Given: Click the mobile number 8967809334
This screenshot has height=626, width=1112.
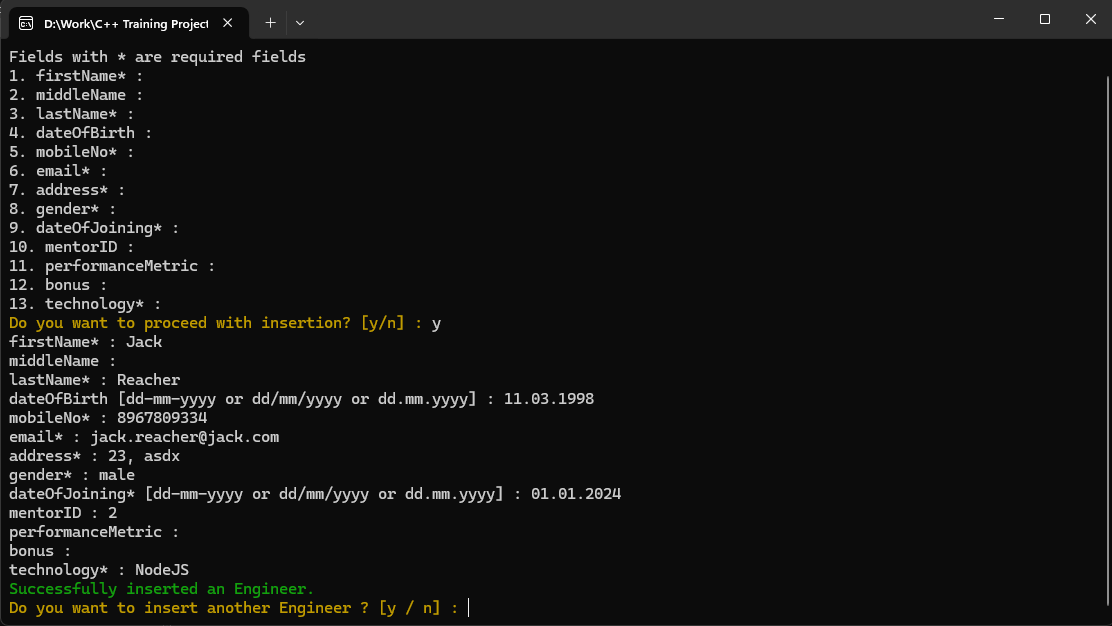Looking at the screenshot, I should (162, 418).
